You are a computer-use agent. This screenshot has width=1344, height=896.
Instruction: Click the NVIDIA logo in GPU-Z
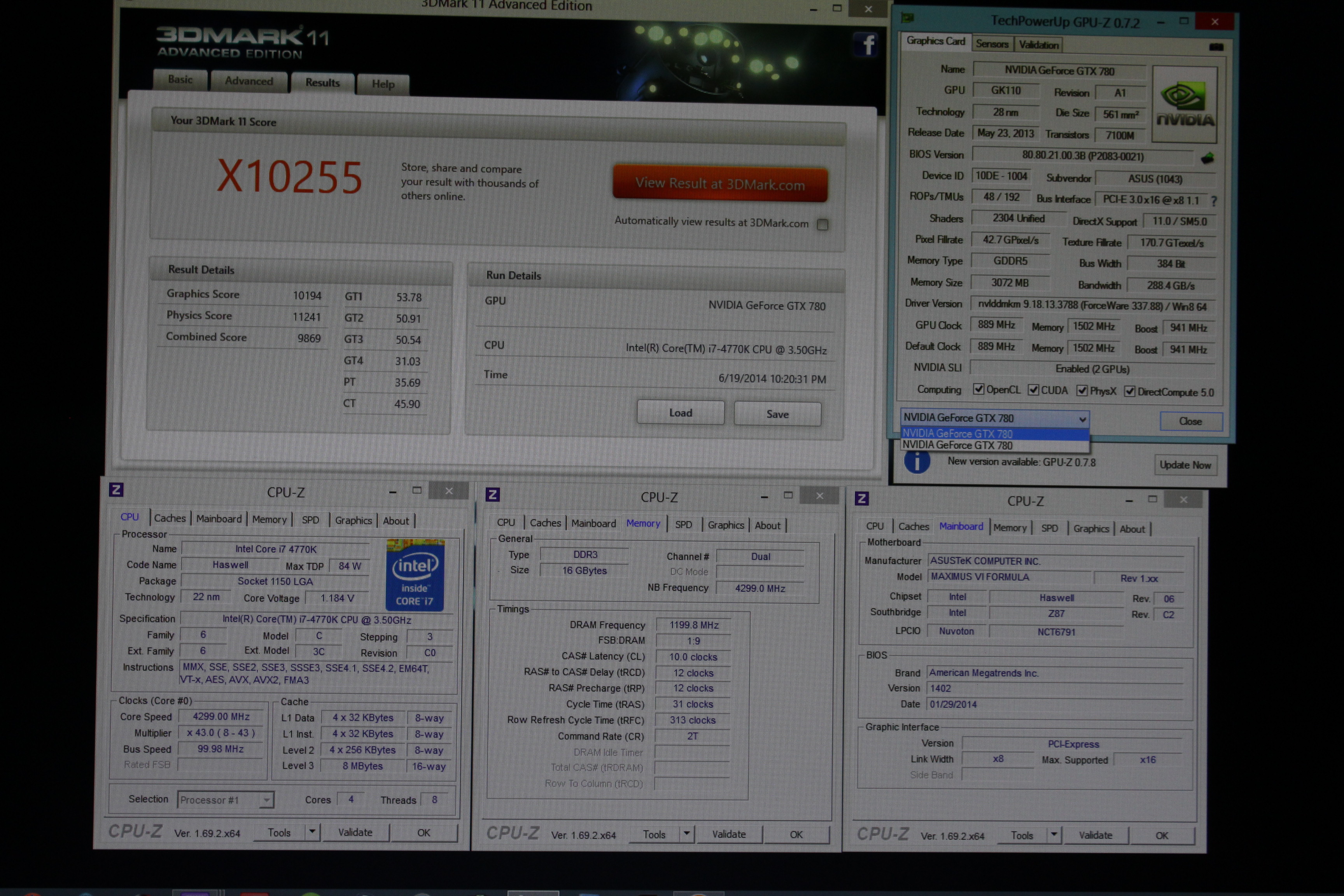1185,104
